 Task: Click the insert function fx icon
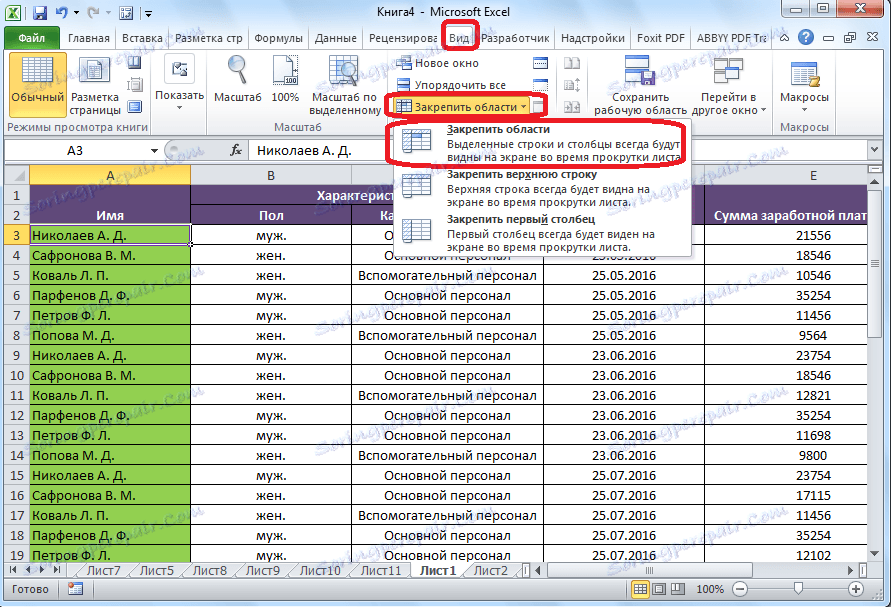coord(236,150)
